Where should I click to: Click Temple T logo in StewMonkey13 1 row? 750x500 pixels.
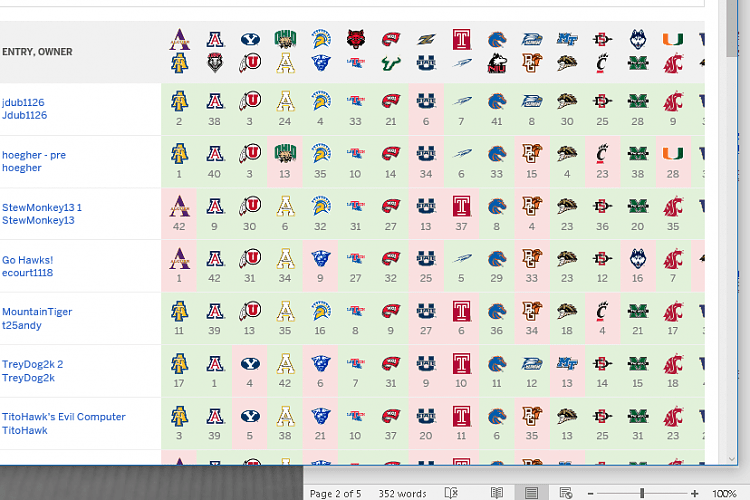[462, 206]
